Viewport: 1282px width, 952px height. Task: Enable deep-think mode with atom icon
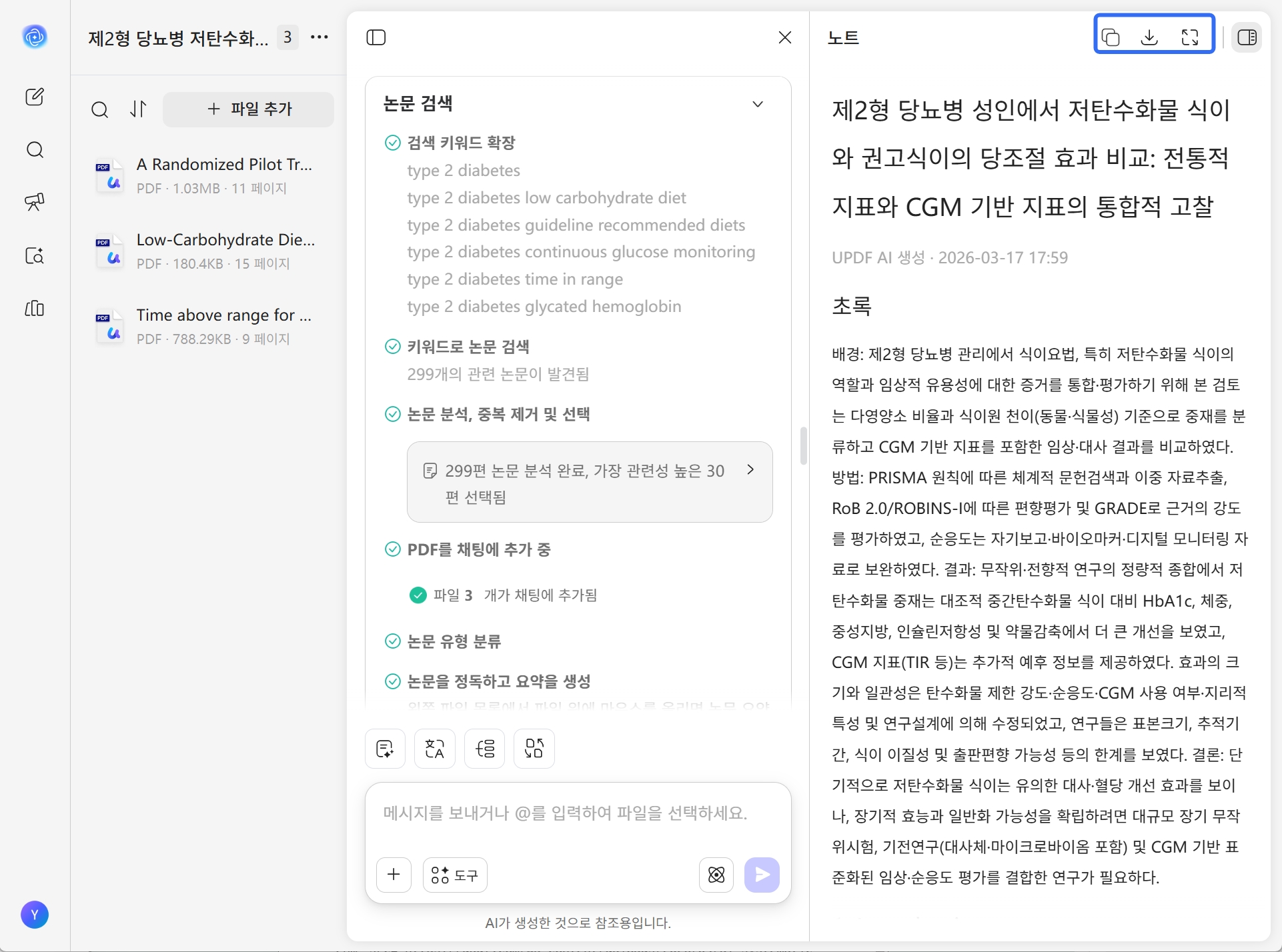tap(716, 874)
